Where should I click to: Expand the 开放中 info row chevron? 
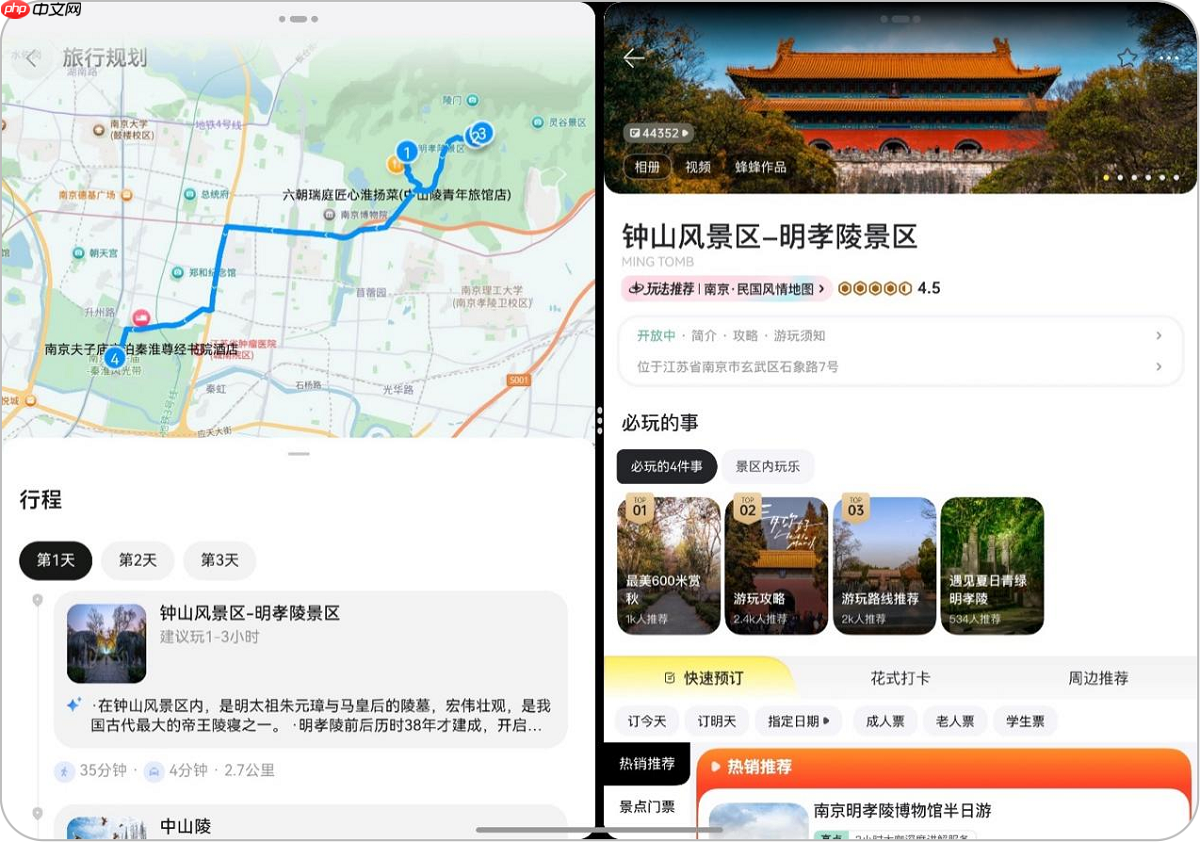1158,335
